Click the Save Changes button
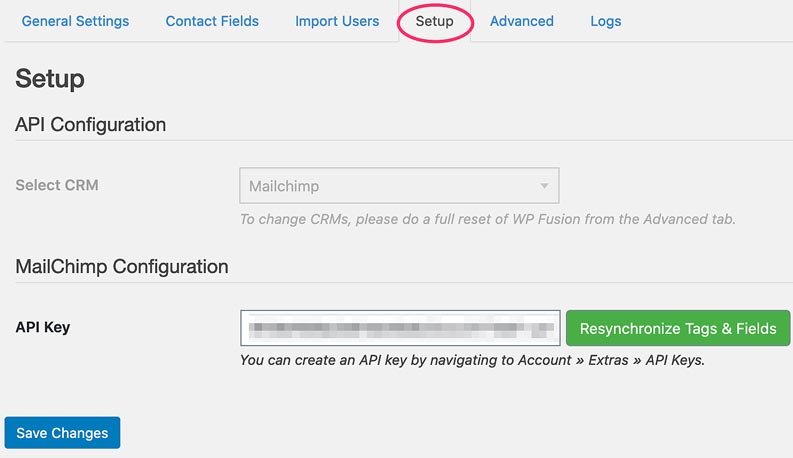 pyautogui.click(x=62, y=433)
